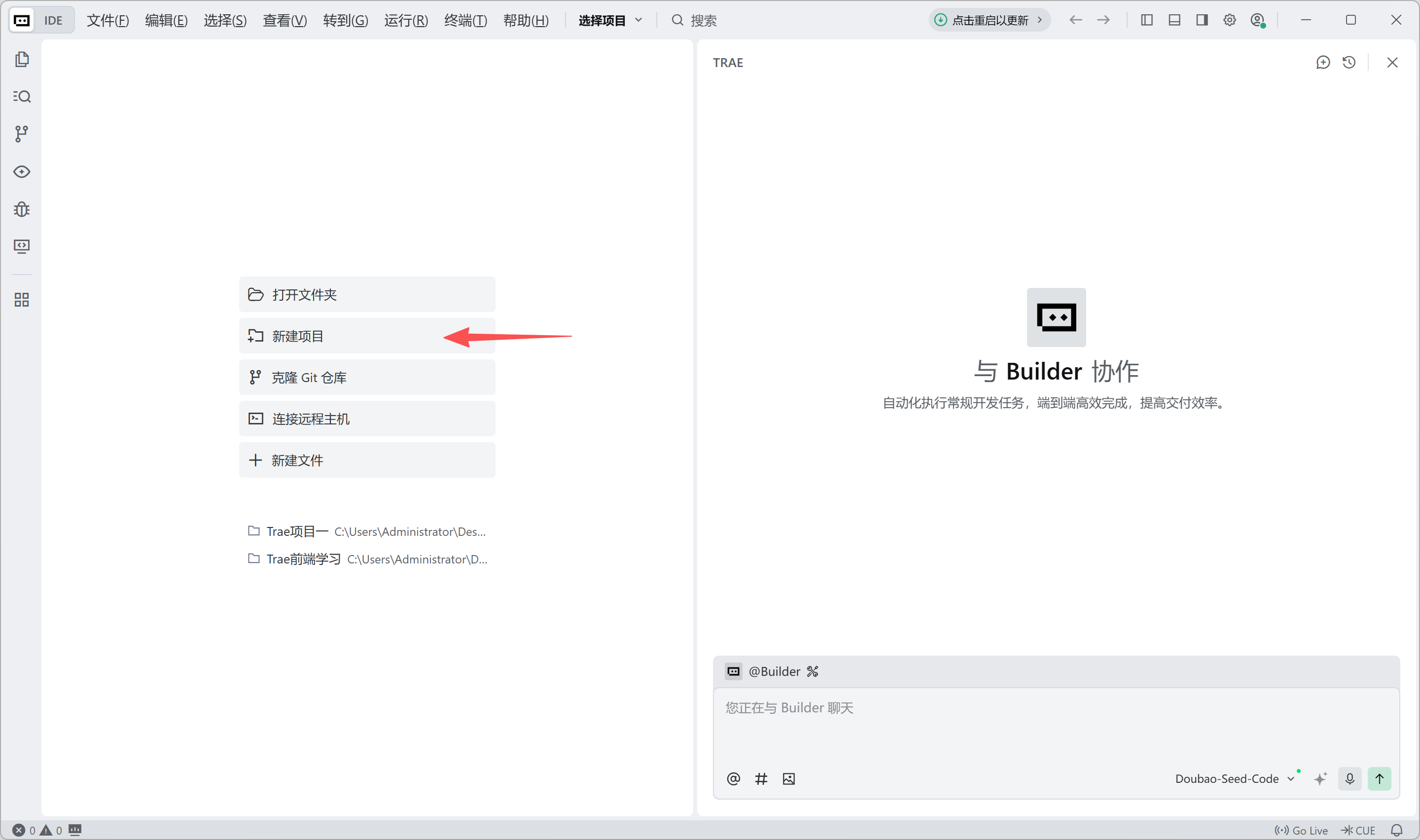Open the @Builder agent selector
The width and height of the screenshot is (1420, 840).
click(776, 671)
